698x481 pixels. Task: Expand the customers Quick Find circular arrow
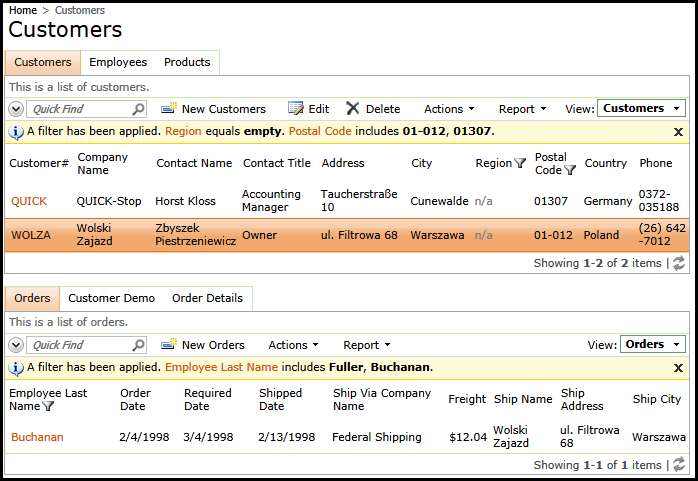[x=16, y=109]
